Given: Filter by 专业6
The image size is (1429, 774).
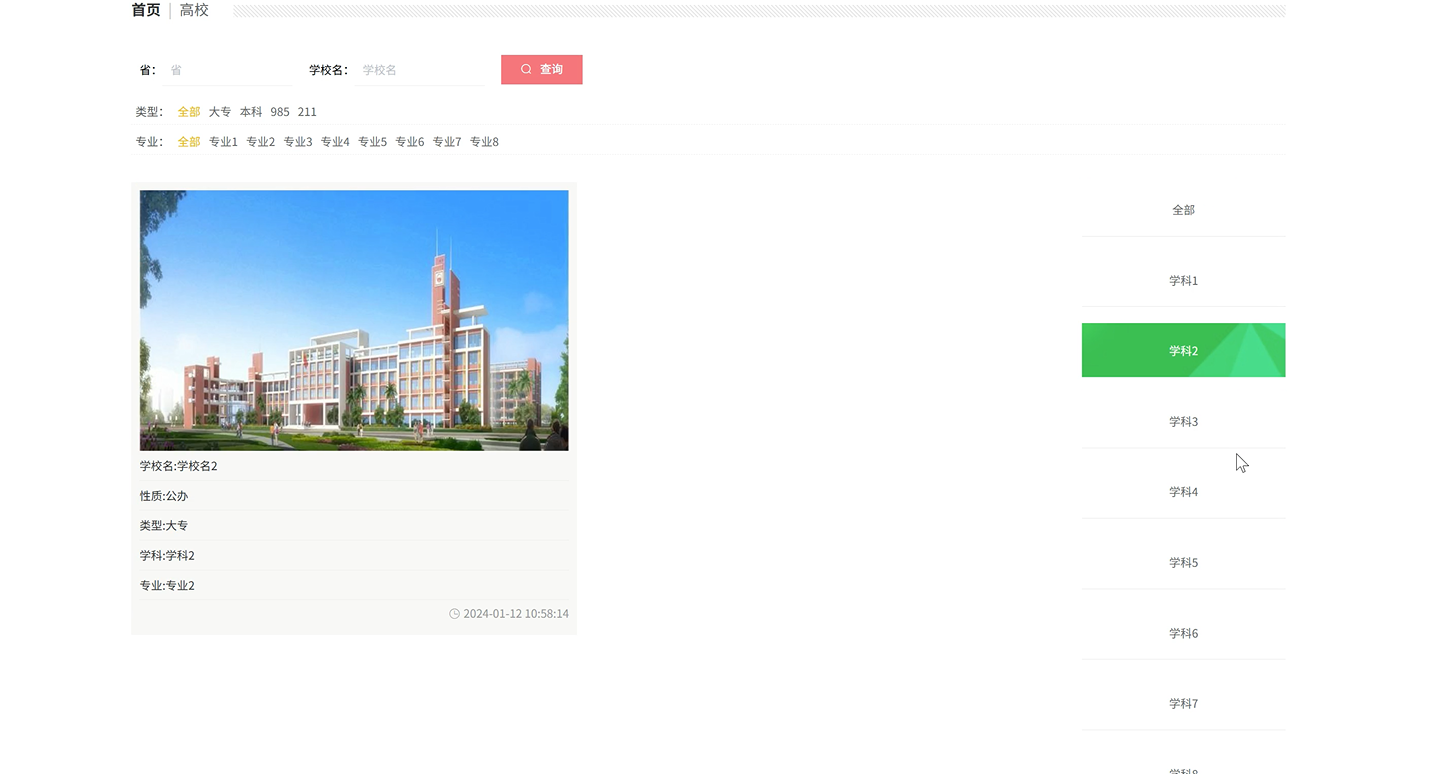Looking at the screenshot, I should (x=410, y=142).
